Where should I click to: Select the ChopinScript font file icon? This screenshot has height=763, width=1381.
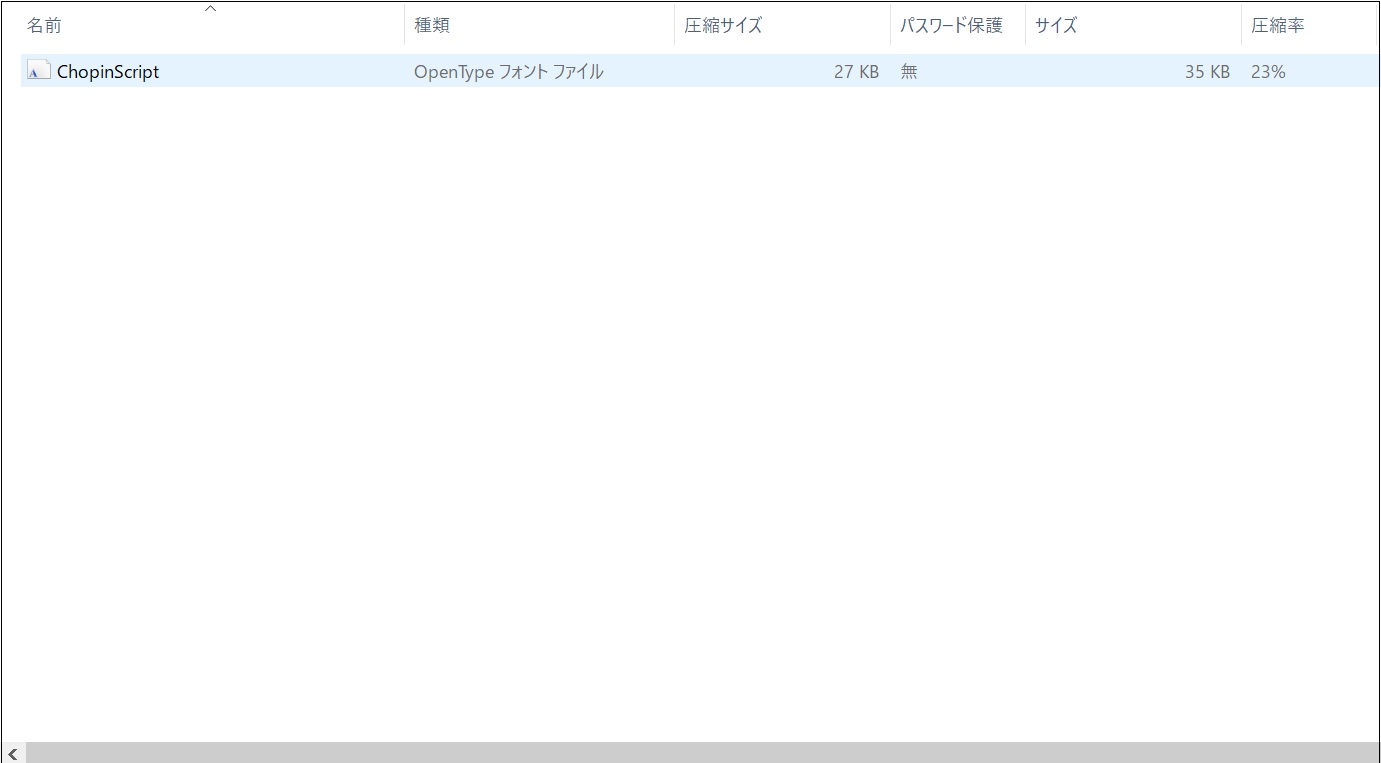[39, 71]
